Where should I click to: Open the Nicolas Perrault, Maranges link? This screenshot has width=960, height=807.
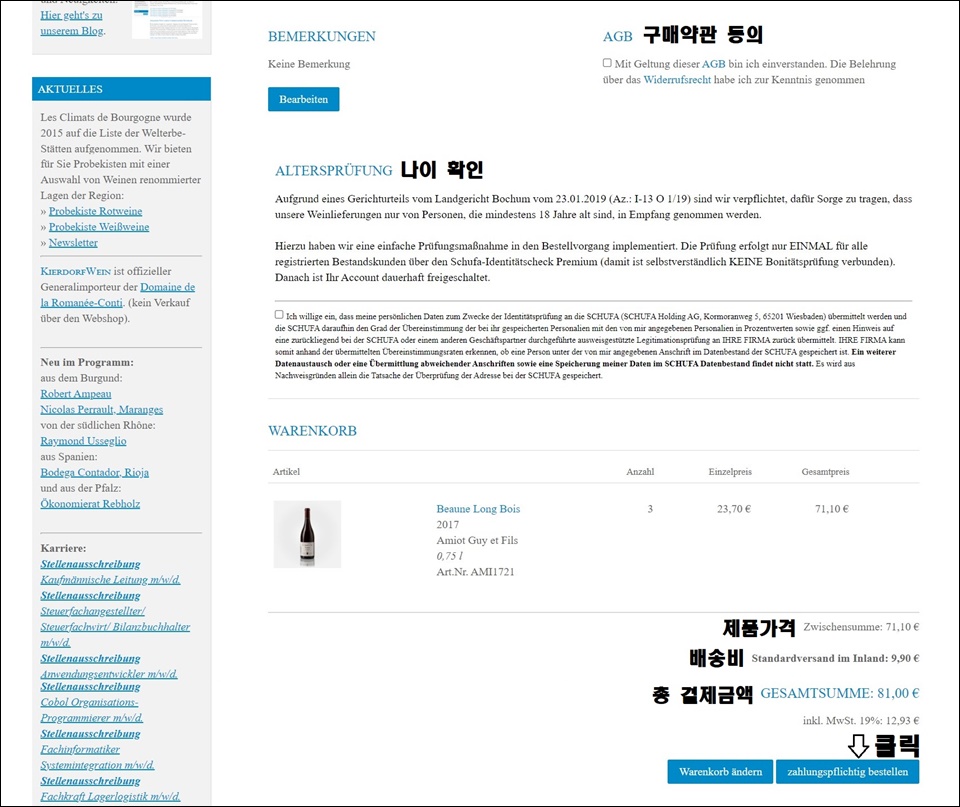coord(102,410)
